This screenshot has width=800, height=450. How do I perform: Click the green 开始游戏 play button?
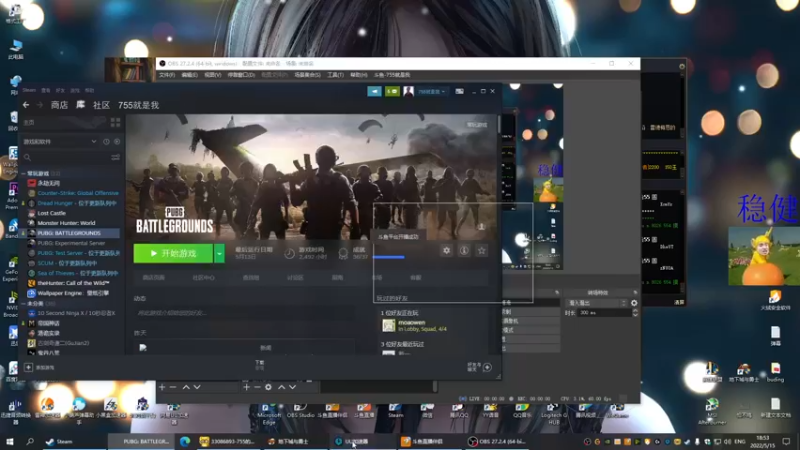click(x=173, y=254)
